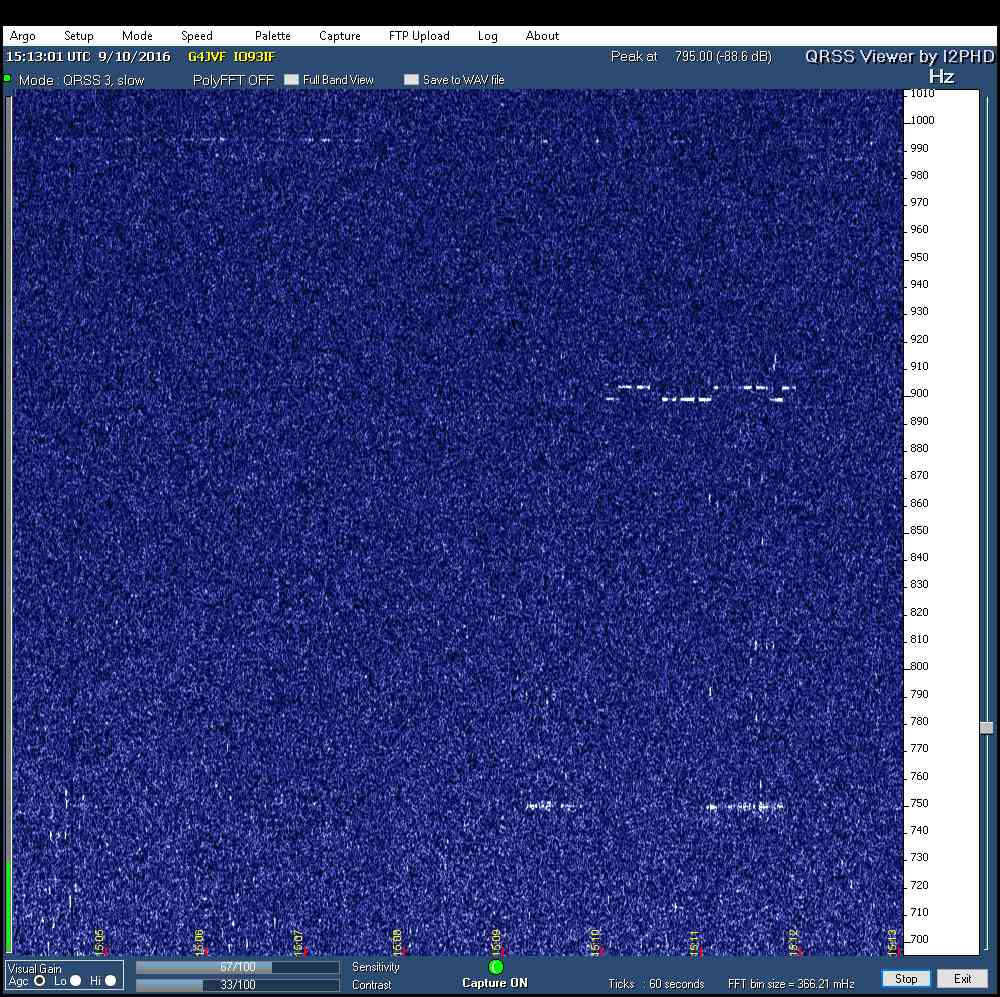Adjust the Contrast slider at 33/100
Screen dimensions: 1000x997
point(237,985)
